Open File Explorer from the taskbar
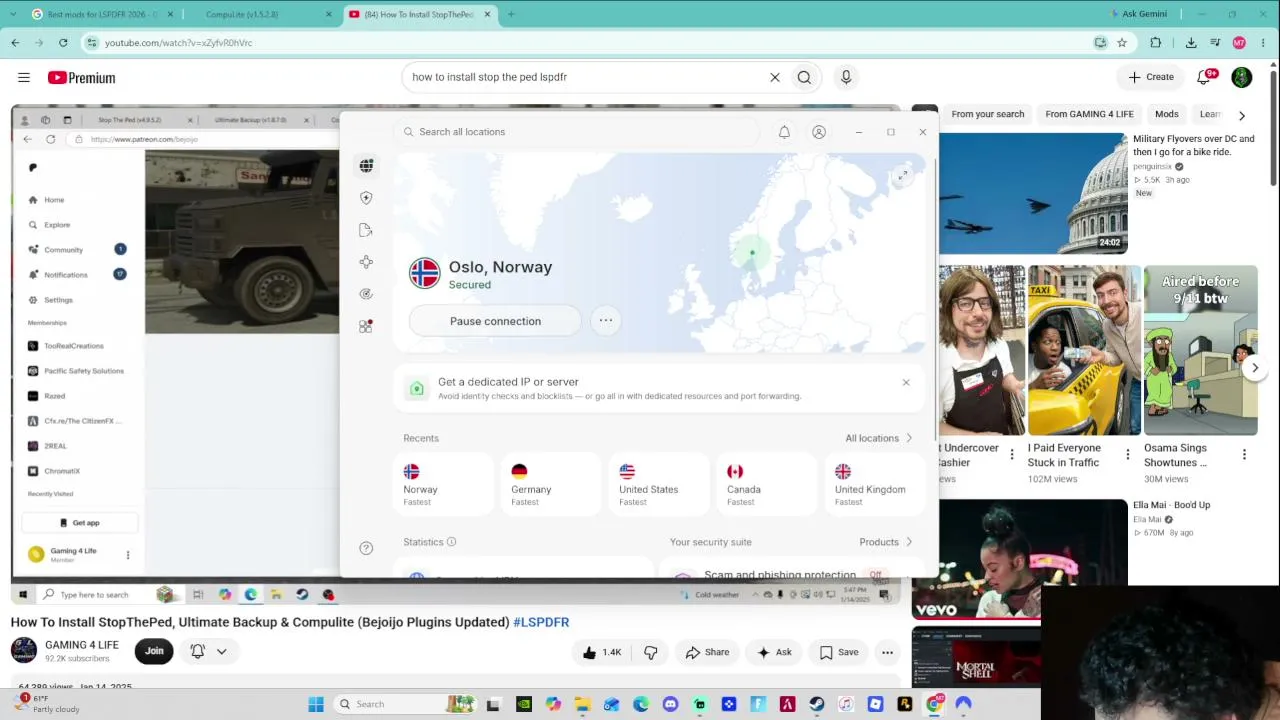1280x720 pixels. tap(582, 704)
